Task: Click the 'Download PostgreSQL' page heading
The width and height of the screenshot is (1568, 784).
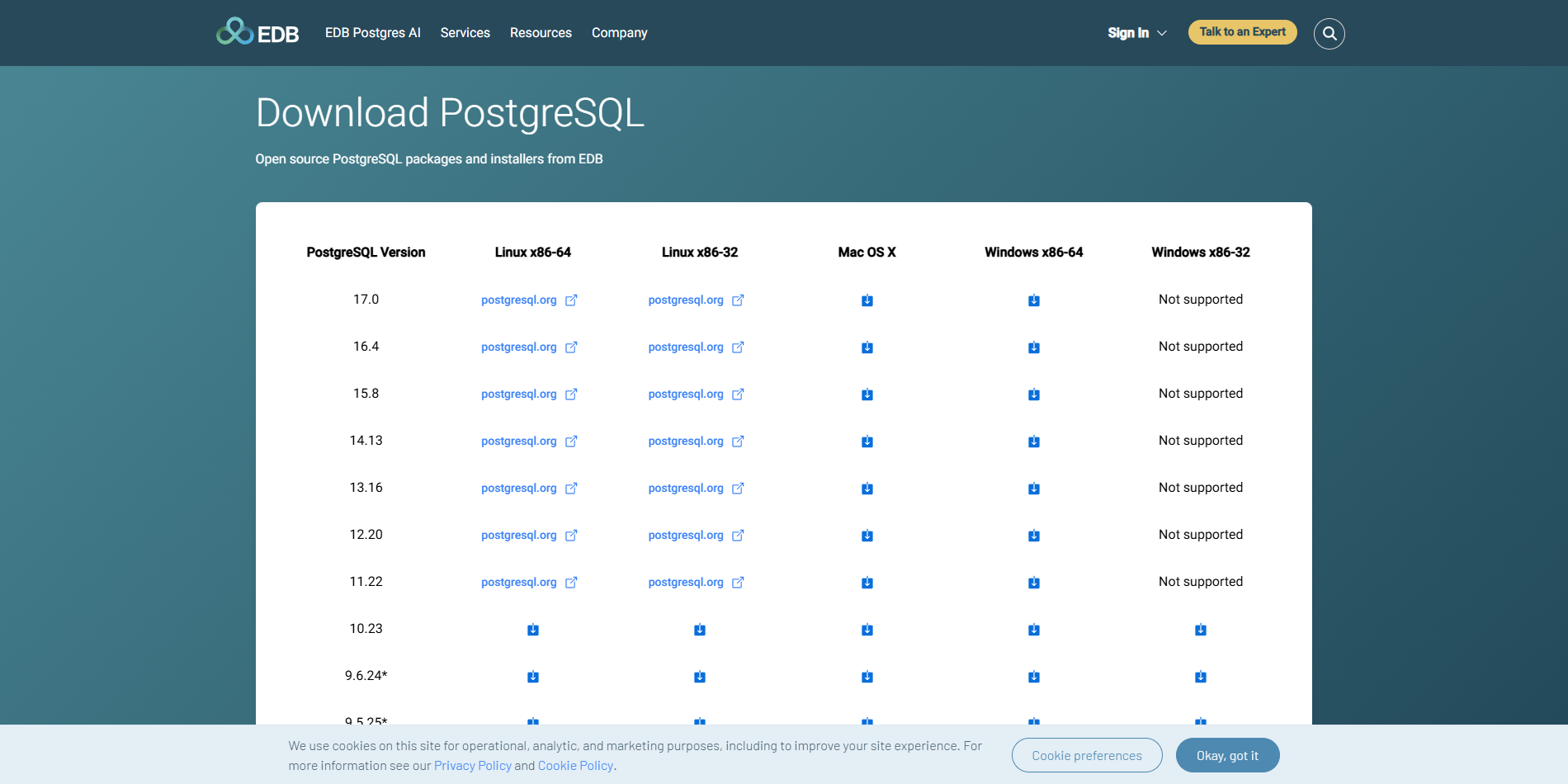Action: [x=450, y=113]
